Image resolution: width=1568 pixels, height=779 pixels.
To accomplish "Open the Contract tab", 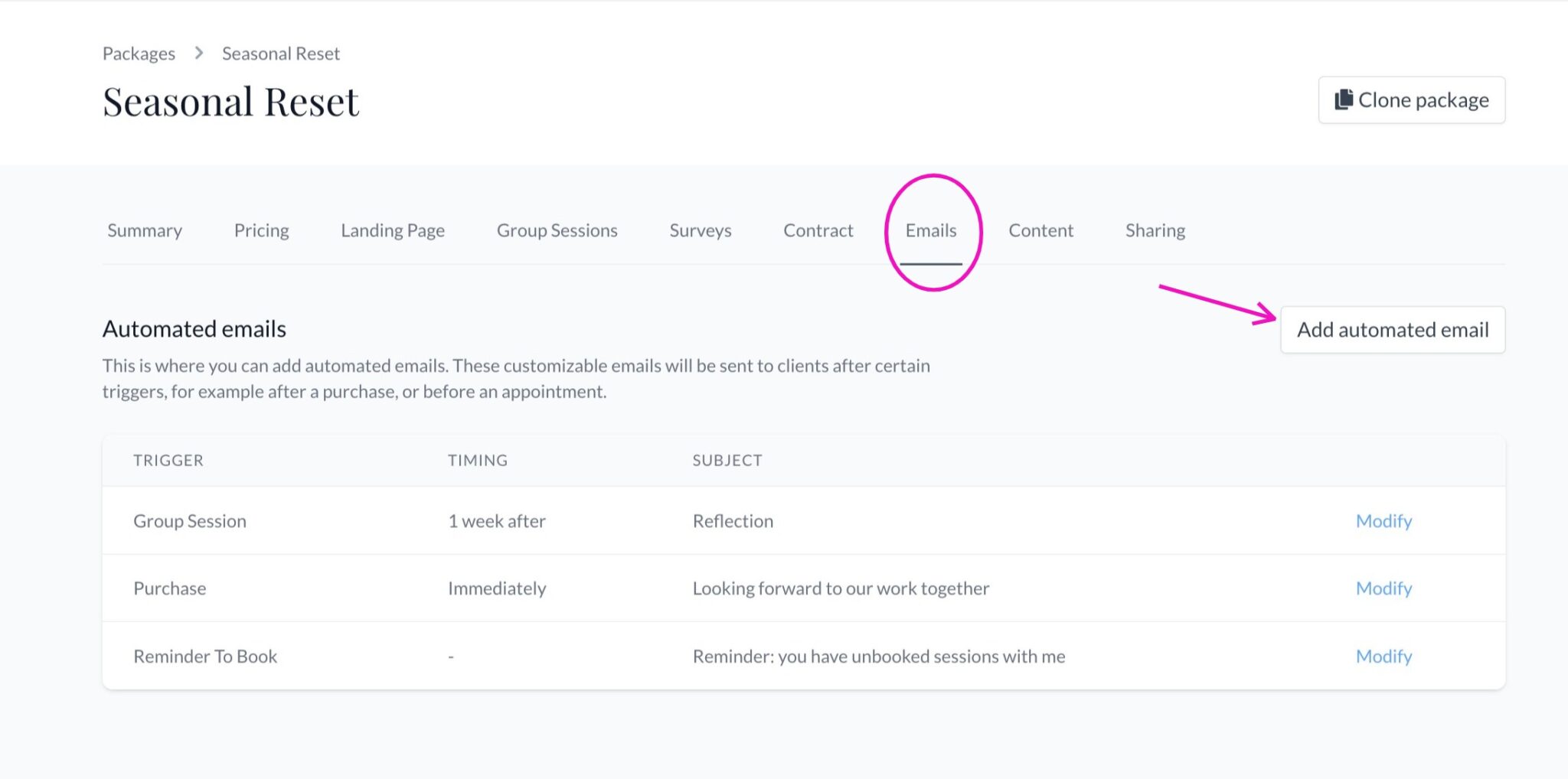I will pos(818,230).
